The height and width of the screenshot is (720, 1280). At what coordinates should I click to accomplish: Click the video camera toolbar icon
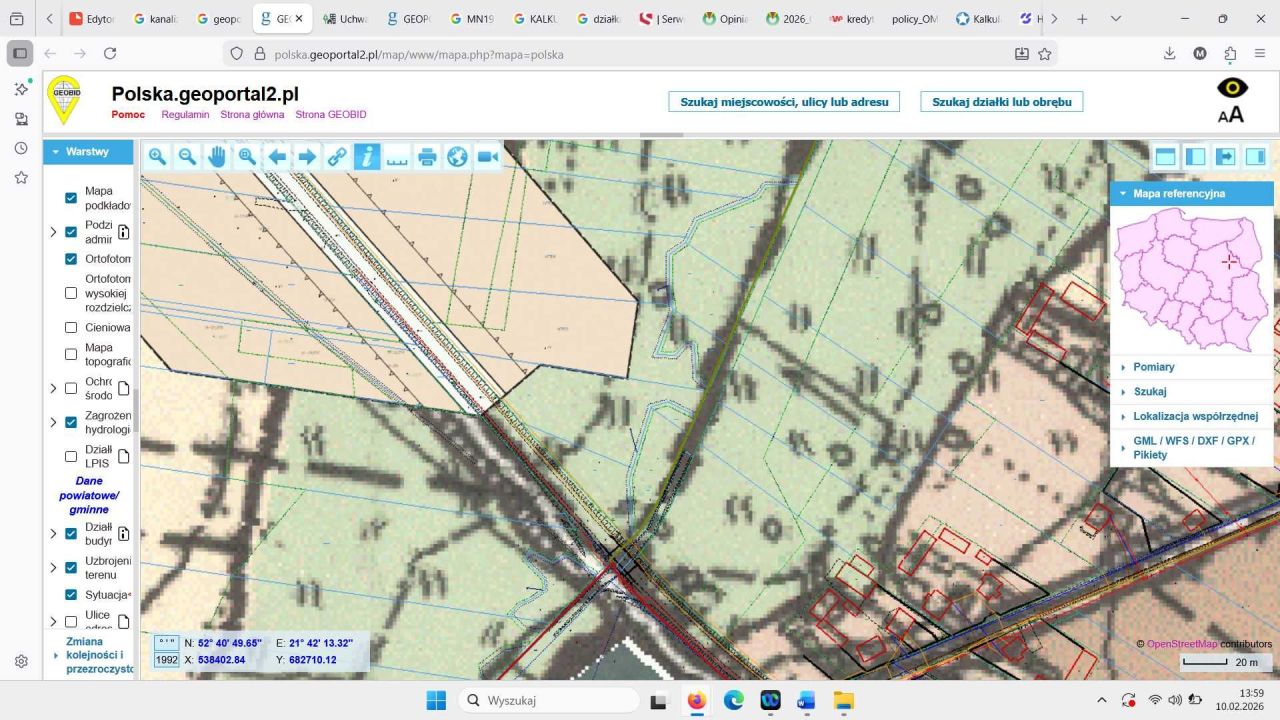pos(487,156)
